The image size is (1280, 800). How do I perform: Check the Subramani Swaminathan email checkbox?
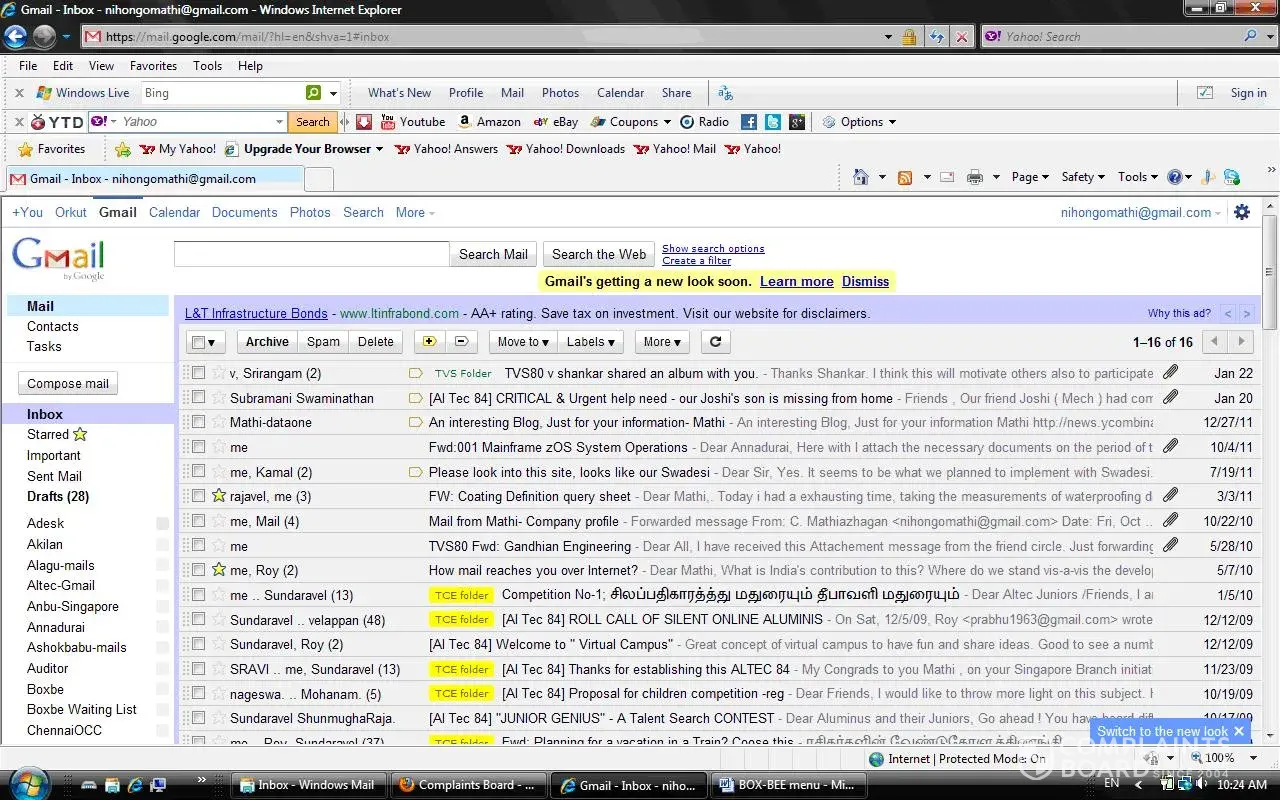pos(198,397)
